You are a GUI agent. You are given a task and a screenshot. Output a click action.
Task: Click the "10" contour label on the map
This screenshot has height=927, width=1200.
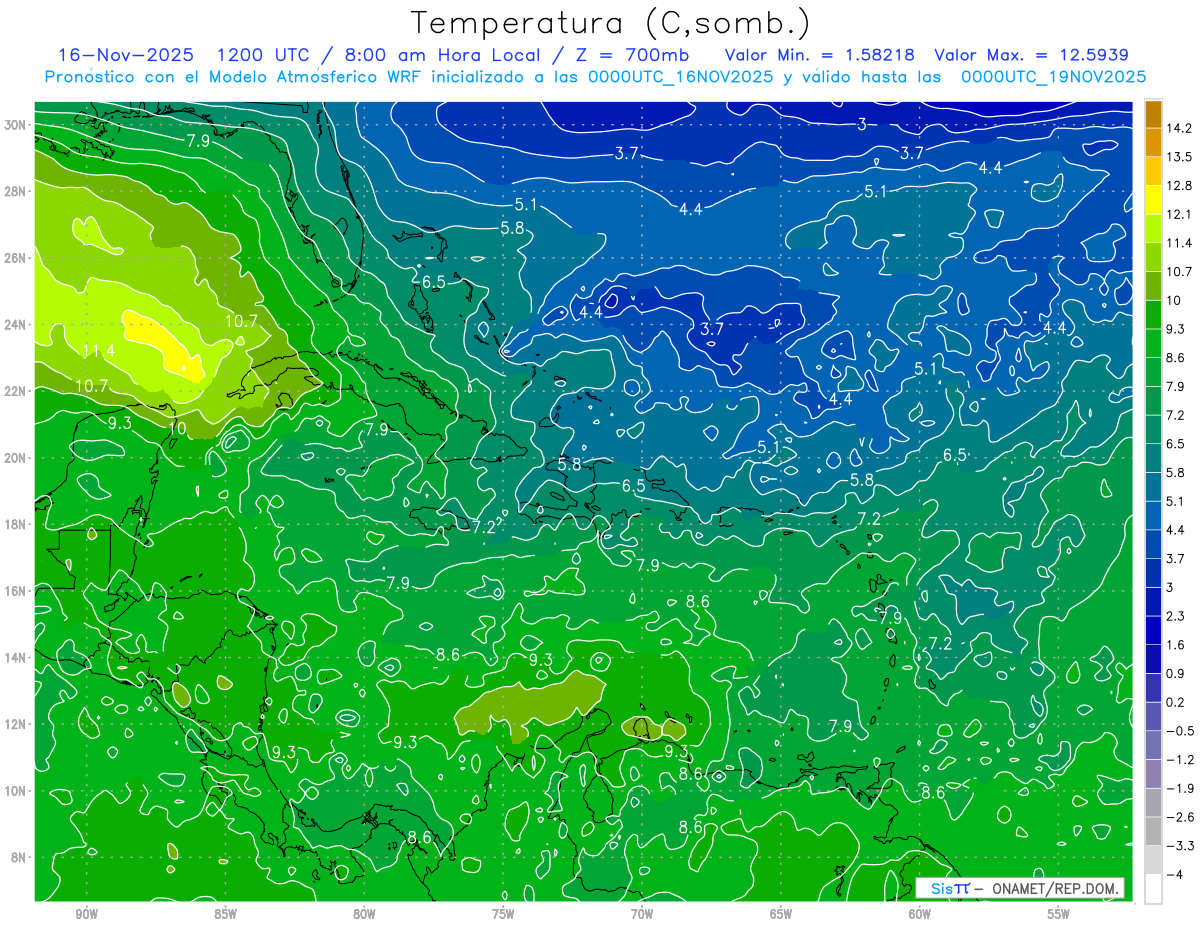(177, 428)
